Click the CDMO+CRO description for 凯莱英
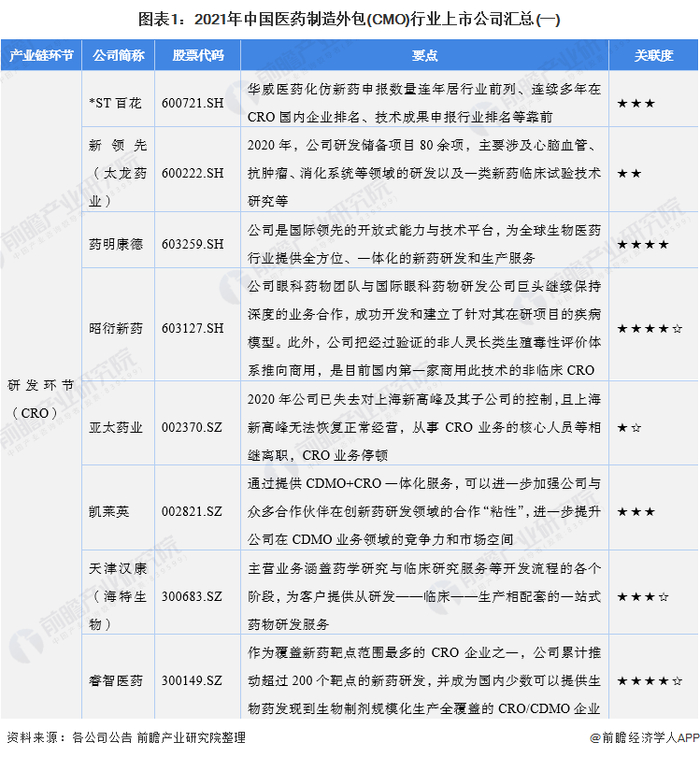Screen dimensions: 700x757 424,511
